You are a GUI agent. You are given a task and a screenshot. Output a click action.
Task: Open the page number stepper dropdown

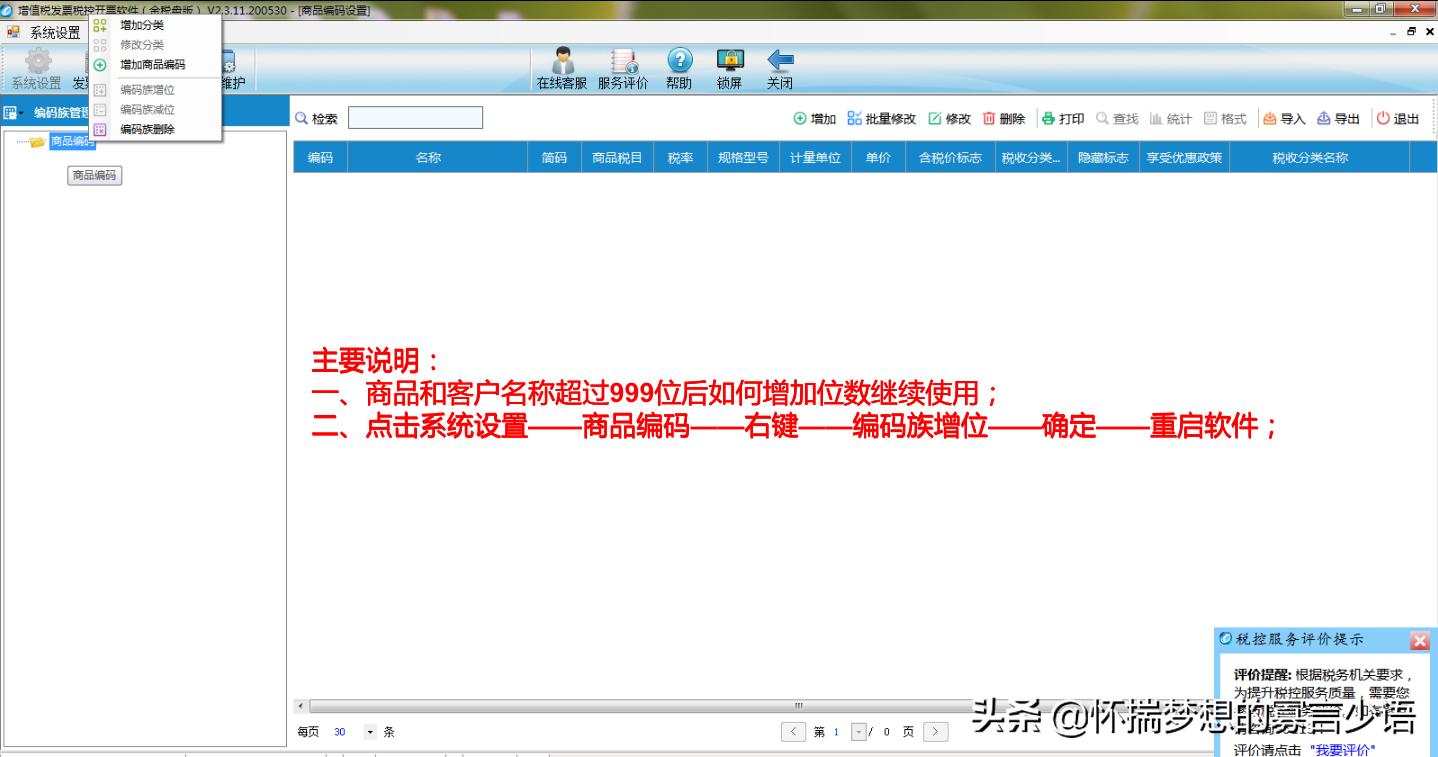coord(857,731)
